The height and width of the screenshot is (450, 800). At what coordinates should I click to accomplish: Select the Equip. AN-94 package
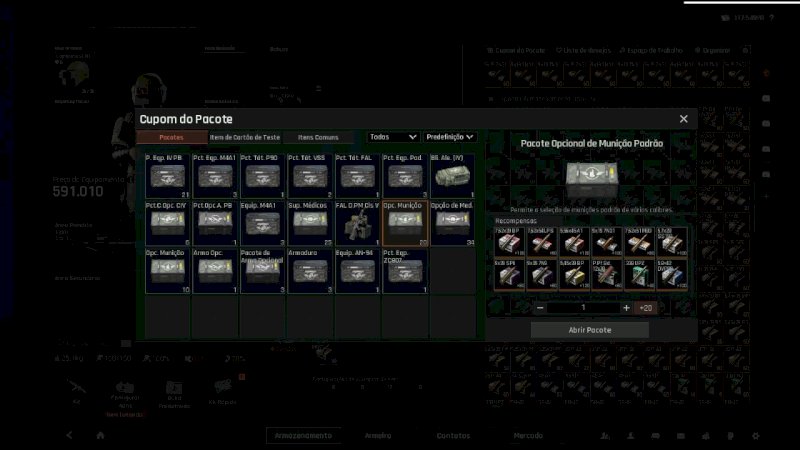click(x=357, y=271)
